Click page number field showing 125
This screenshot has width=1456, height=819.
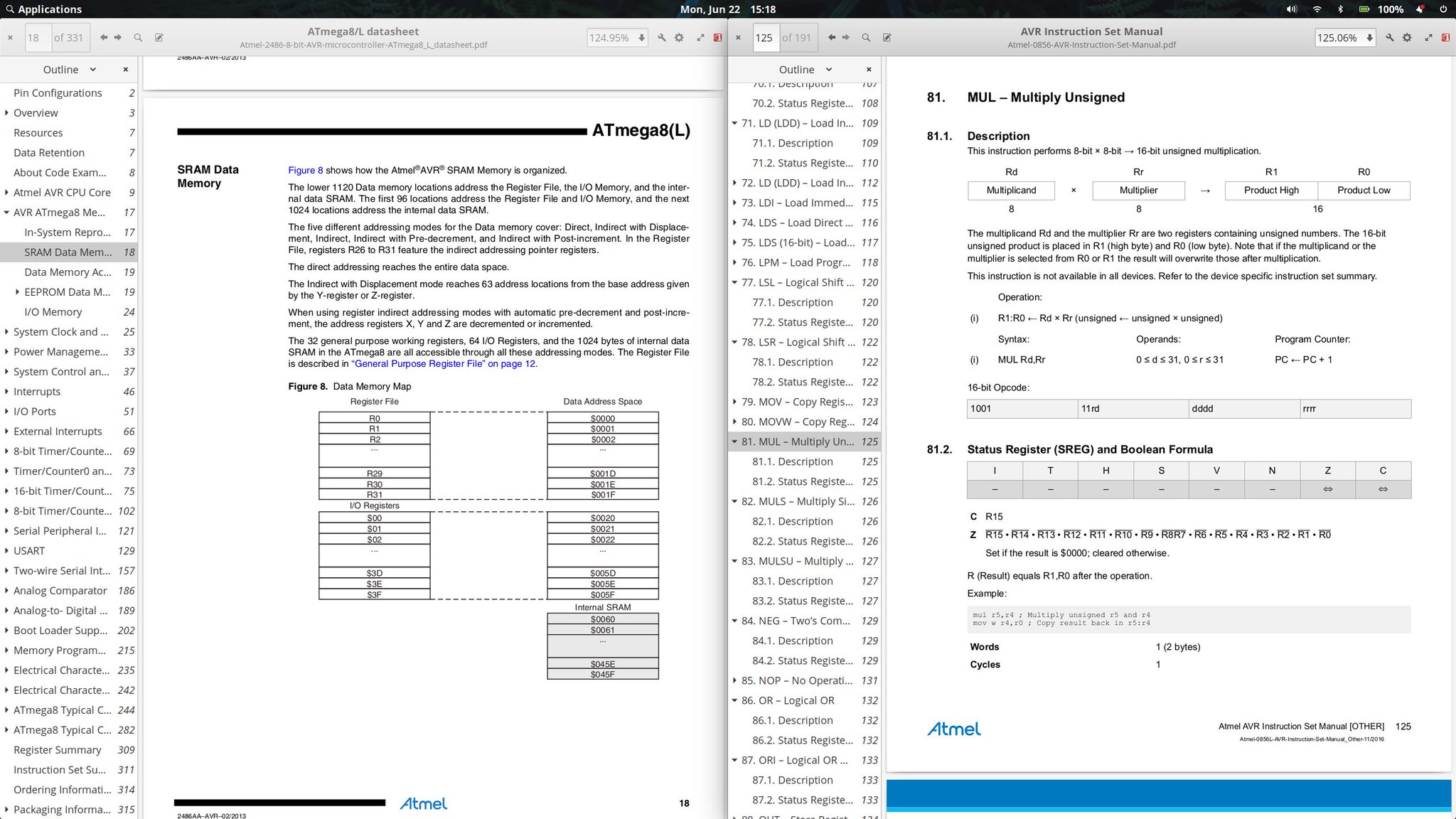point(765,38)
